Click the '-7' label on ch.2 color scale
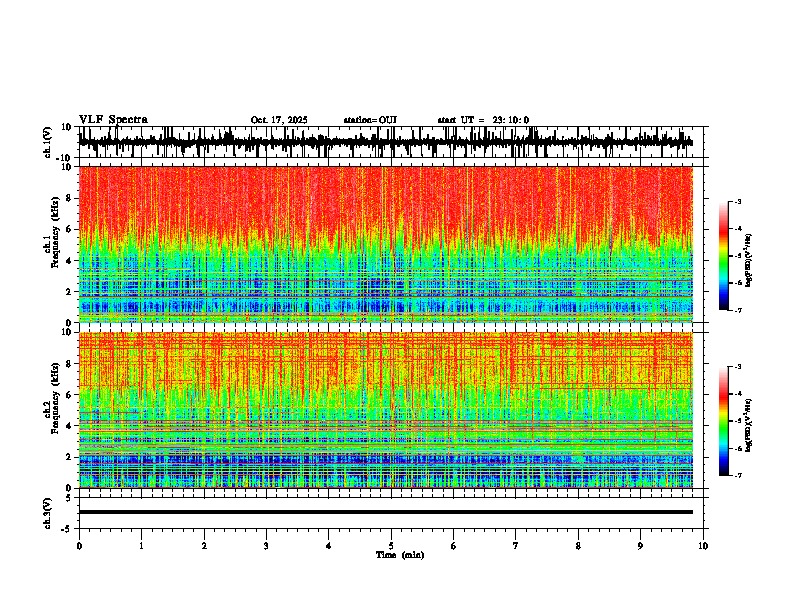The height and width of the screenshot is (612, 792). pyautogui.click(x=737, y=475)
